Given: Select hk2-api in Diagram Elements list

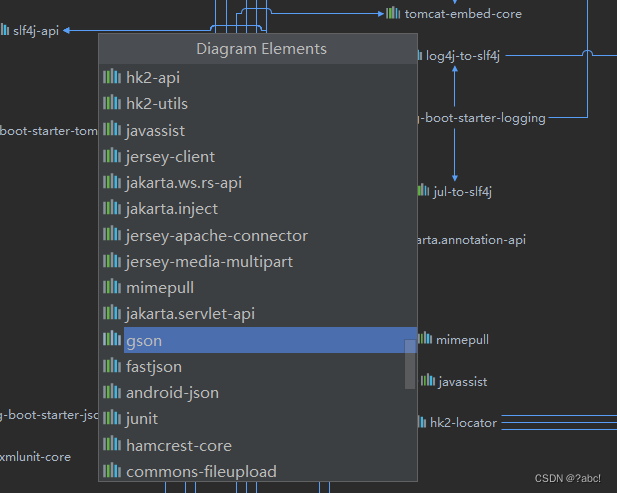Looking at the screenshot, I should 258,78.
